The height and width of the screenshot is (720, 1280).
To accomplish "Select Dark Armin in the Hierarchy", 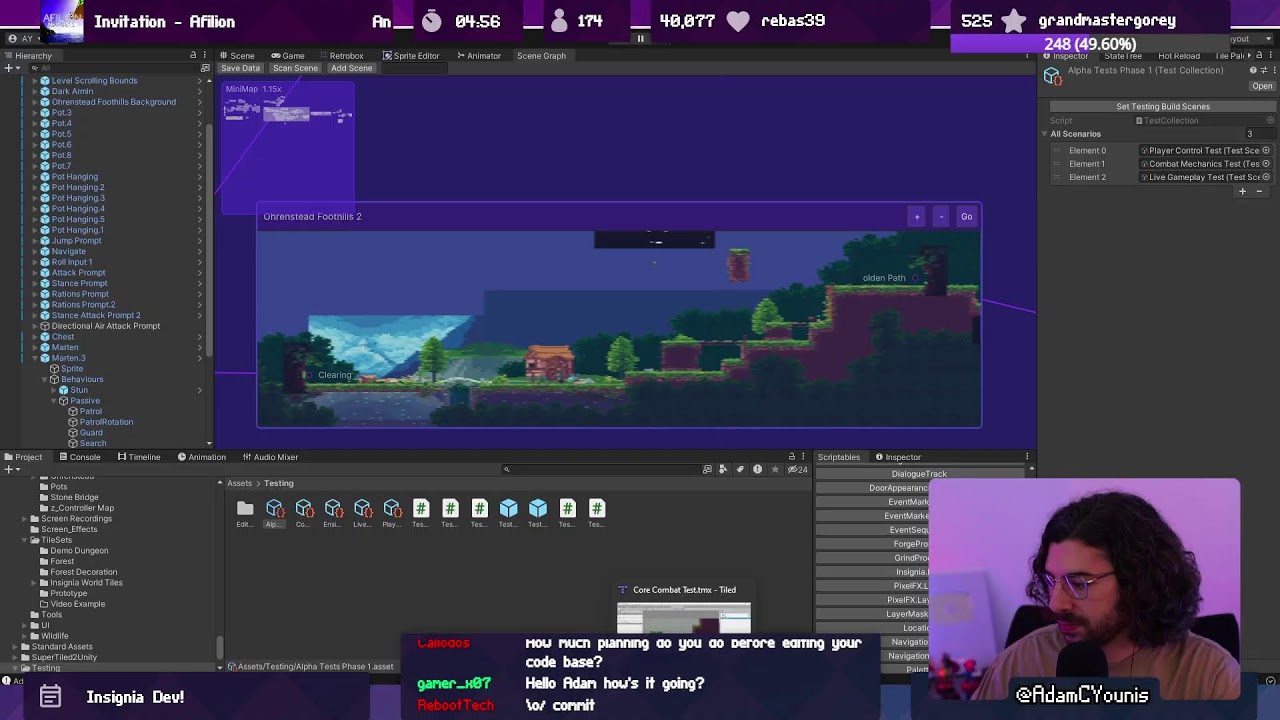I will (x=72, y=91).
